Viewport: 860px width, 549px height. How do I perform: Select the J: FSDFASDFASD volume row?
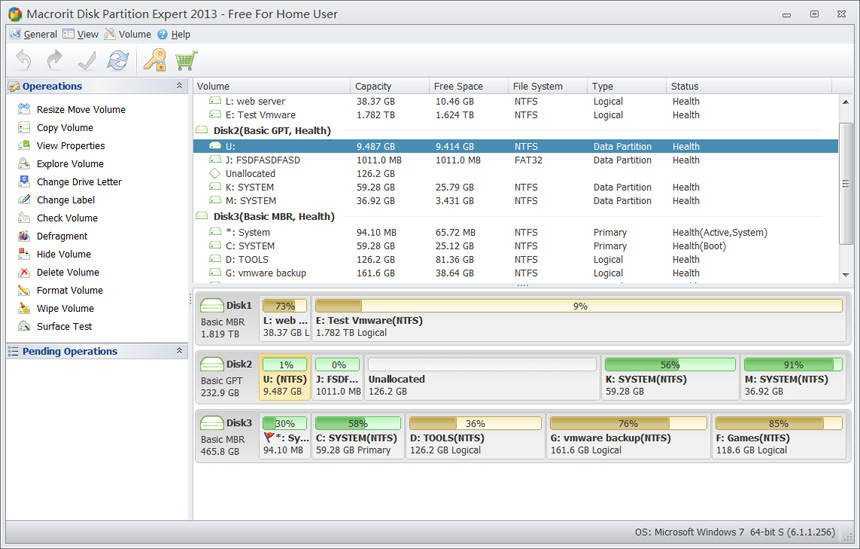pyautogui.click(x=262, y=160)
